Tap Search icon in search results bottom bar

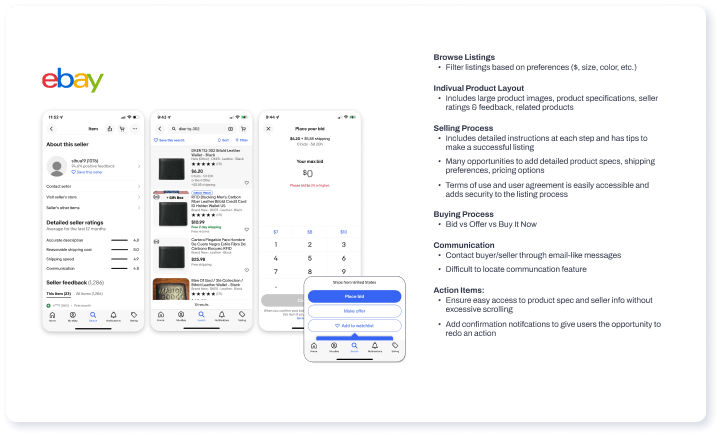pos(201,316)
